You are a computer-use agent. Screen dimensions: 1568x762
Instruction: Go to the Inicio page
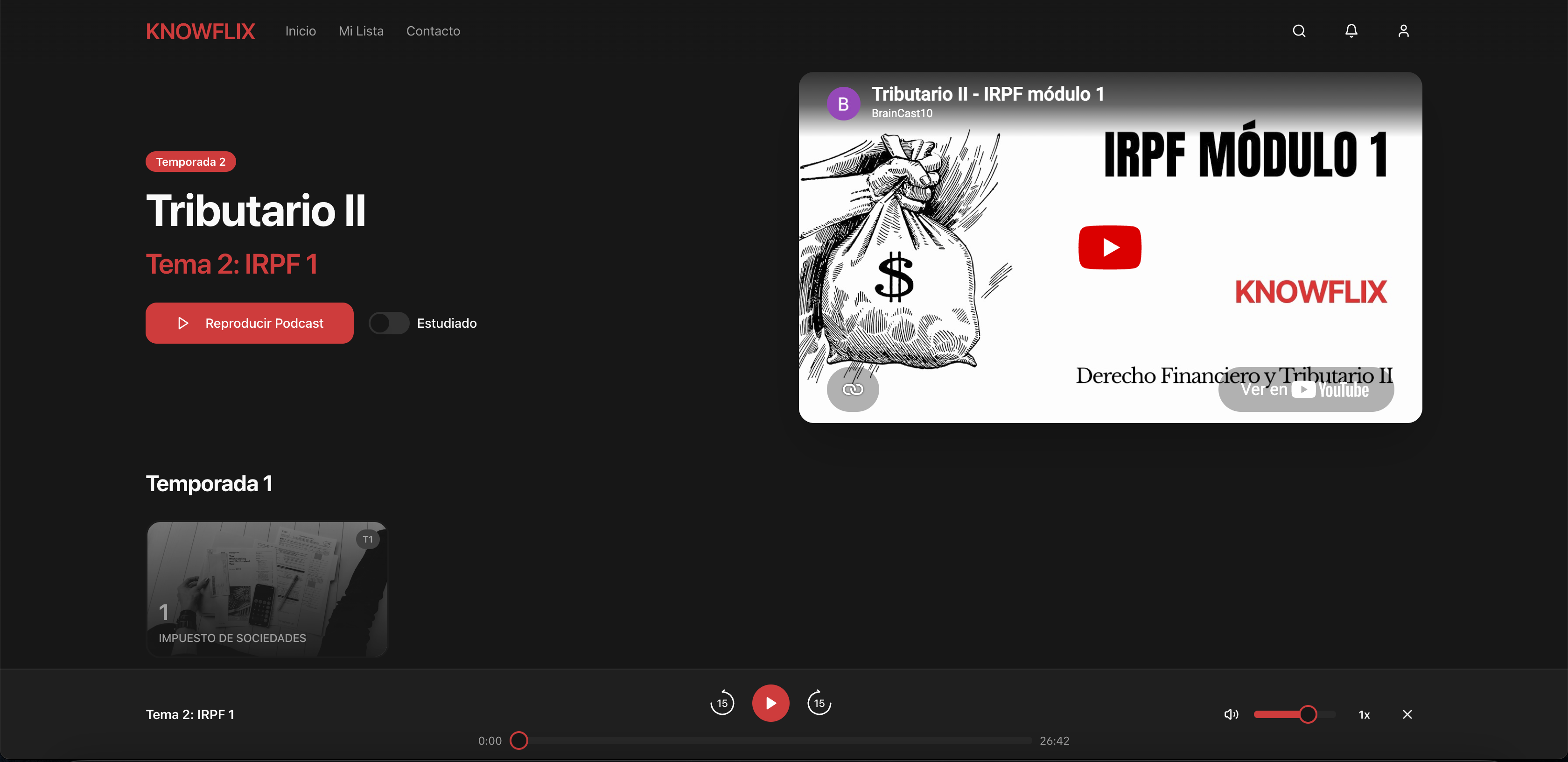pos(301,31)
